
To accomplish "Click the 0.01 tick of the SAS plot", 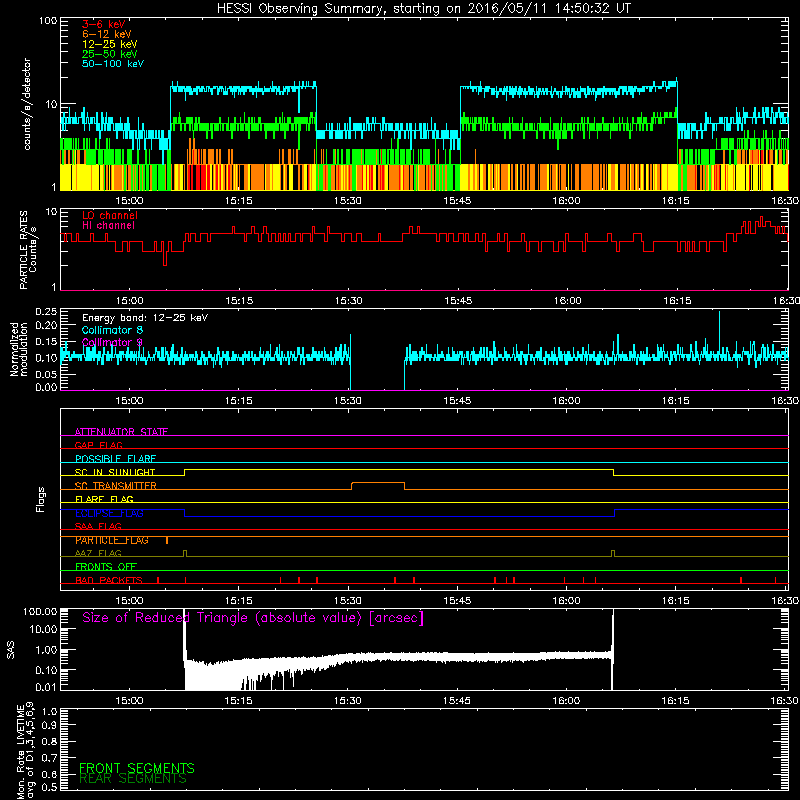I will coord(46,687).
